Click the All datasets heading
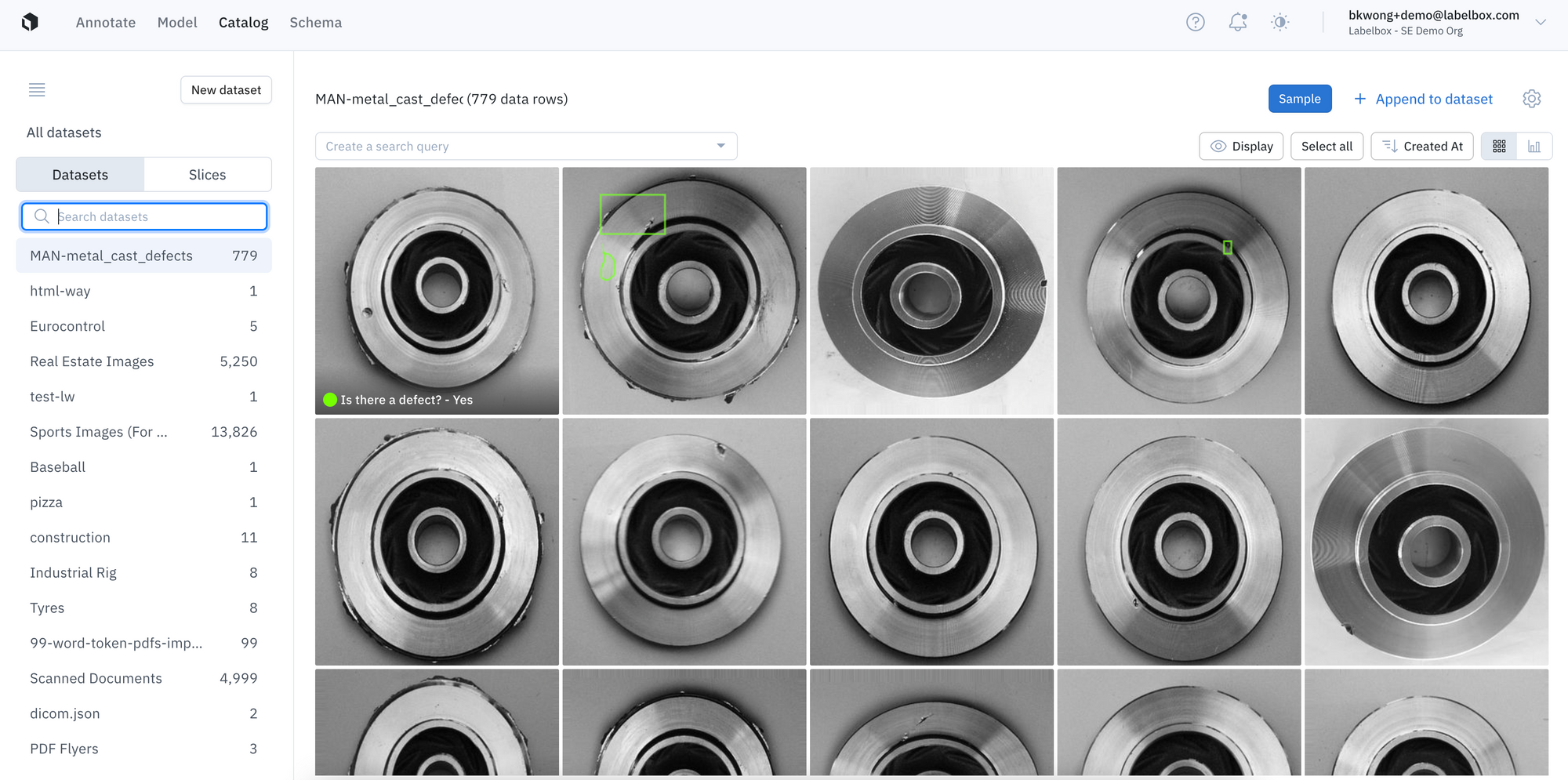This screenshot has height=780, width=1568. click(64, 132)
